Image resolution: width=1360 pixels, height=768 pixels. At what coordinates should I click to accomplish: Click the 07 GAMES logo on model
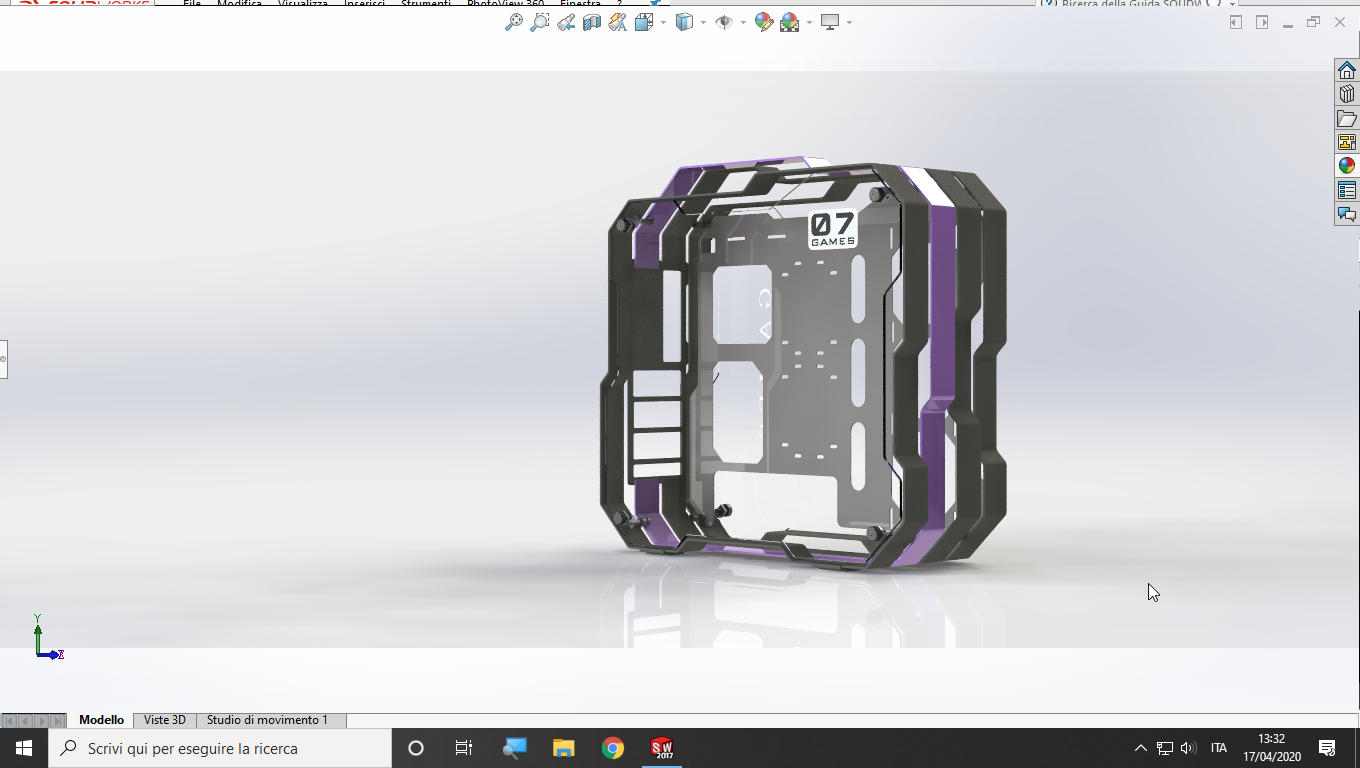[833, 229]
